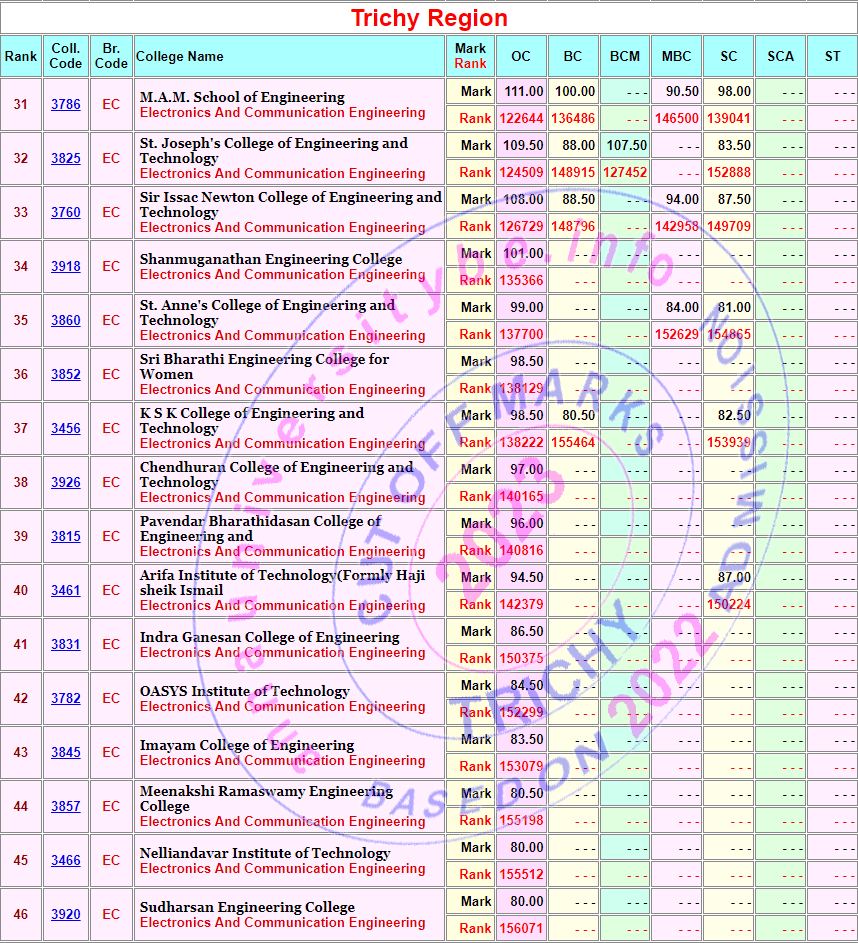Click M.A.M. School of Engineering name
Viewport: 858px width, 943px height.
242,97
